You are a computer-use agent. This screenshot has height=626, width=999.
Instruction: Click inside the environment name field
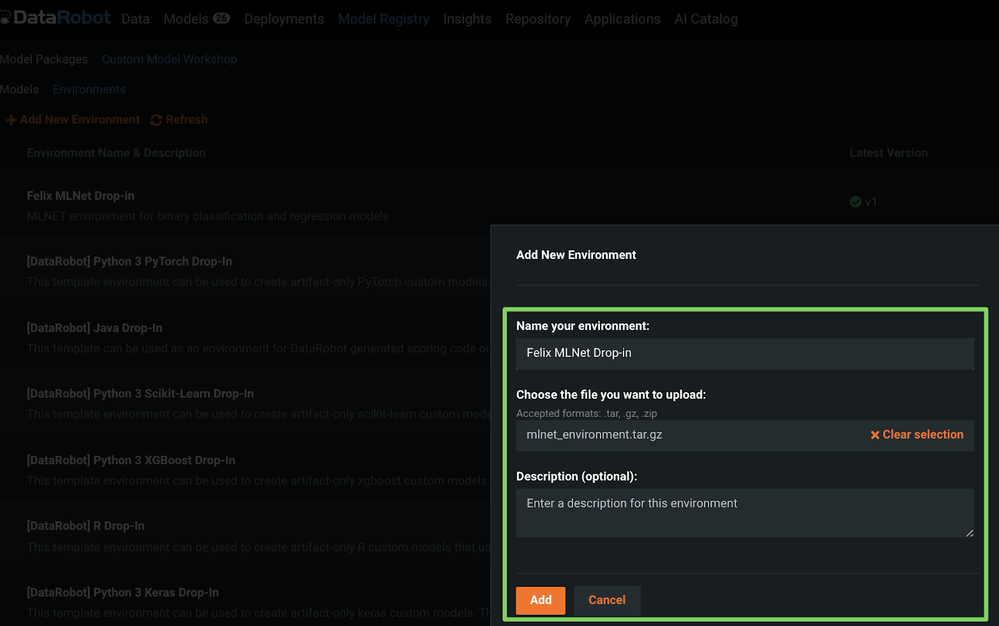pyautogui.click(x=744, y=353)
